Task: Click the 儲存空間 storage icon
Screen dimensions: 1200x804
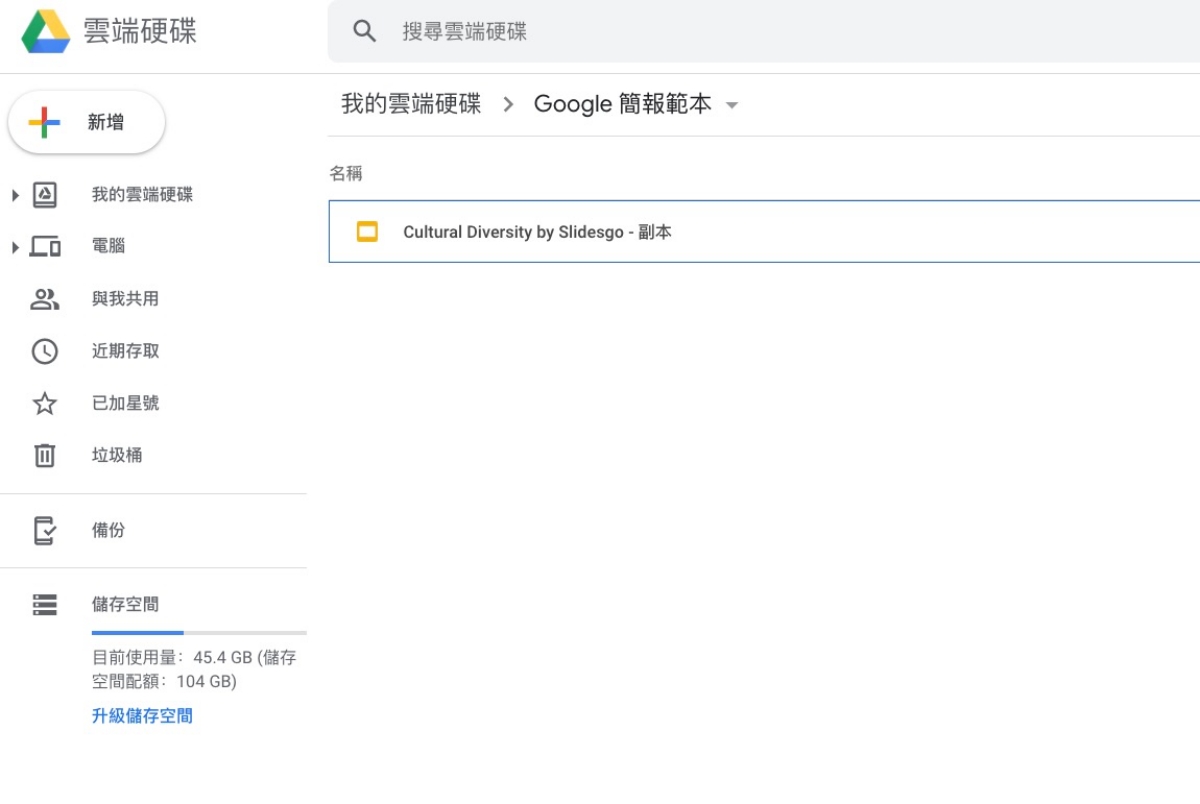Action: click(x=45, y=604)
